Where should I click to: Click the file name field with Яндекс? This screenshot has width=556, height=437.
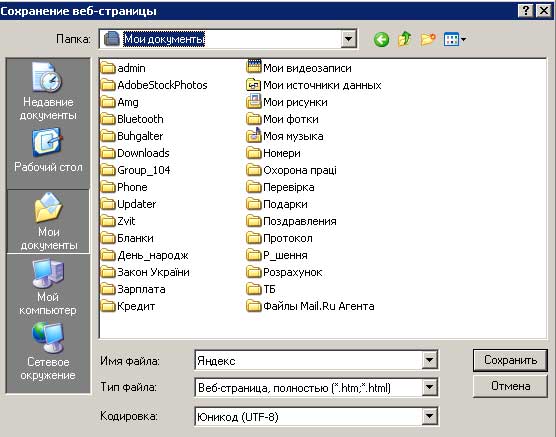coord(308,360)
